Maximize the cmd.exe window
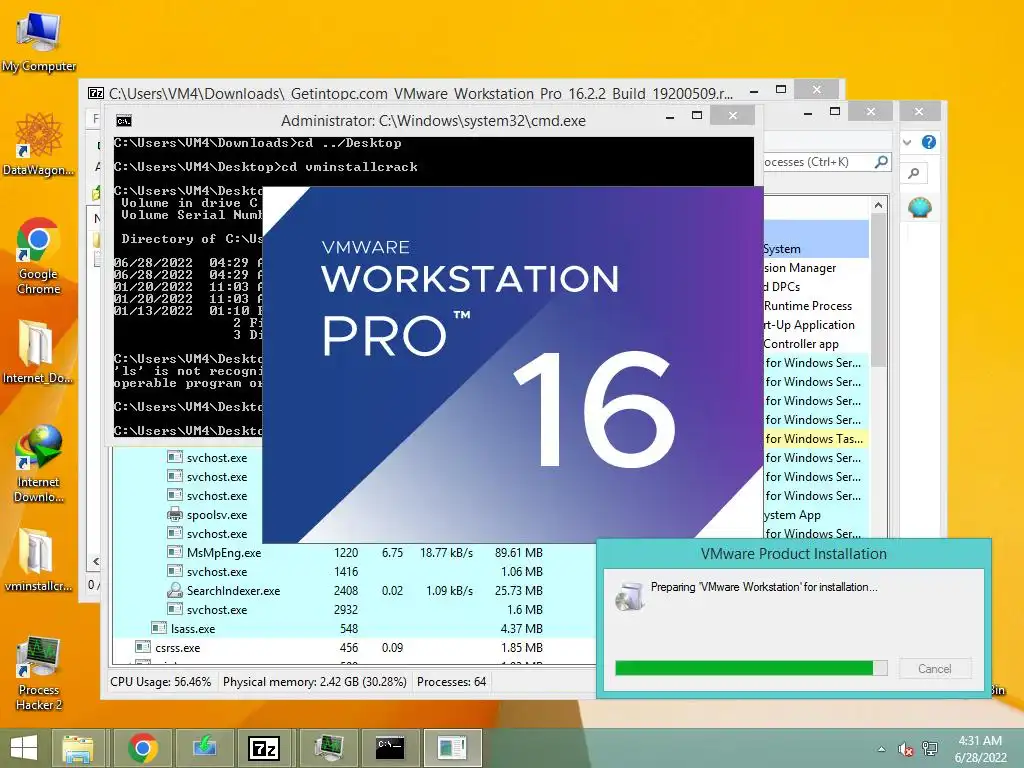The image size is (1024, 768). (x=697, y=116)
